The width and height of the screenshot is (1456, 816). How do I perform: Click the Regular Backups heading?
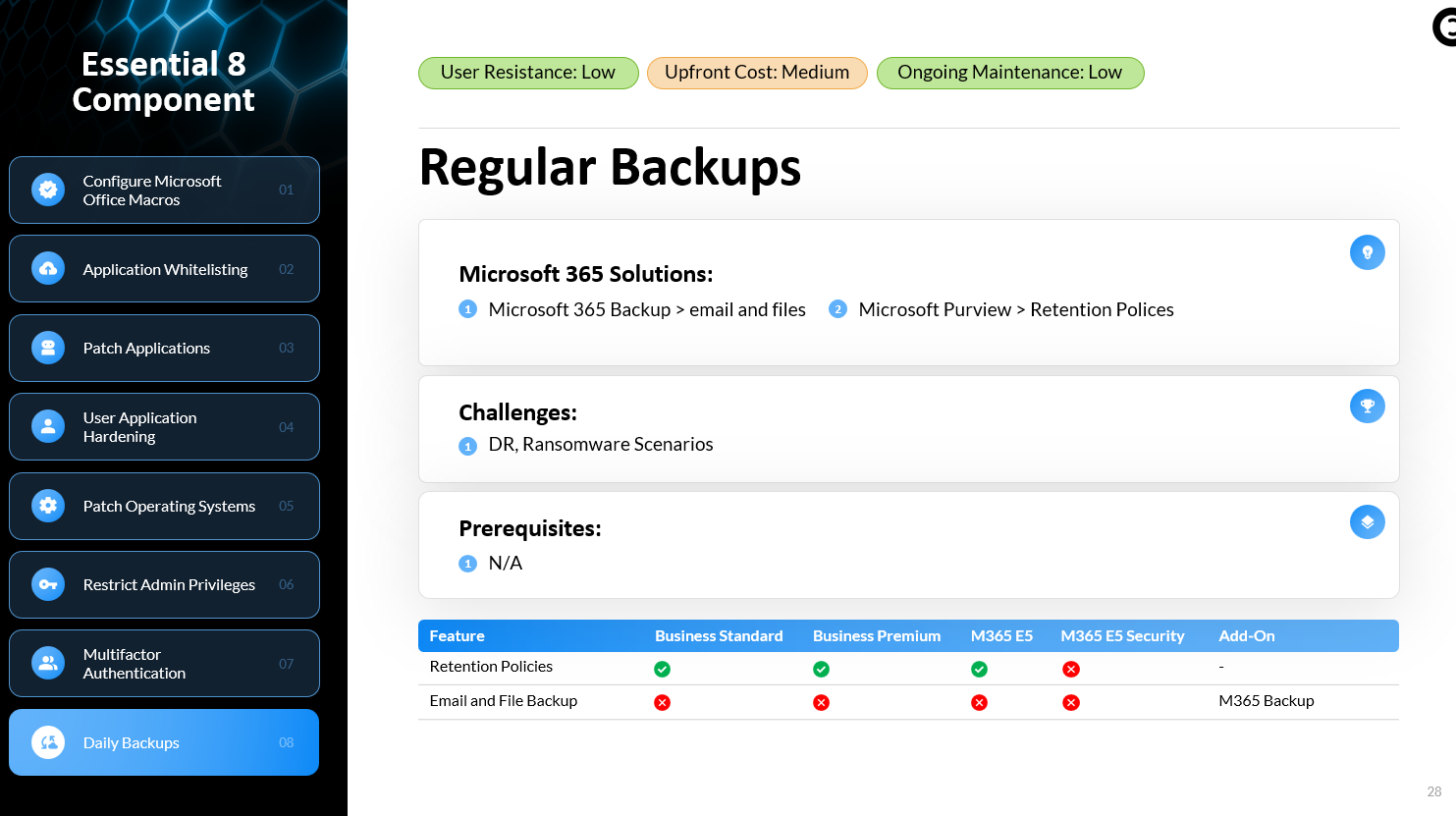coord(610,167)
